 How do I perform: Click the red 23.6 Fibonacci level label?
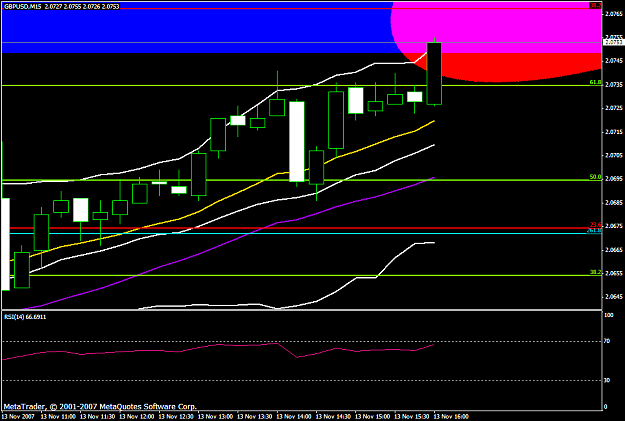pos(596,225)
